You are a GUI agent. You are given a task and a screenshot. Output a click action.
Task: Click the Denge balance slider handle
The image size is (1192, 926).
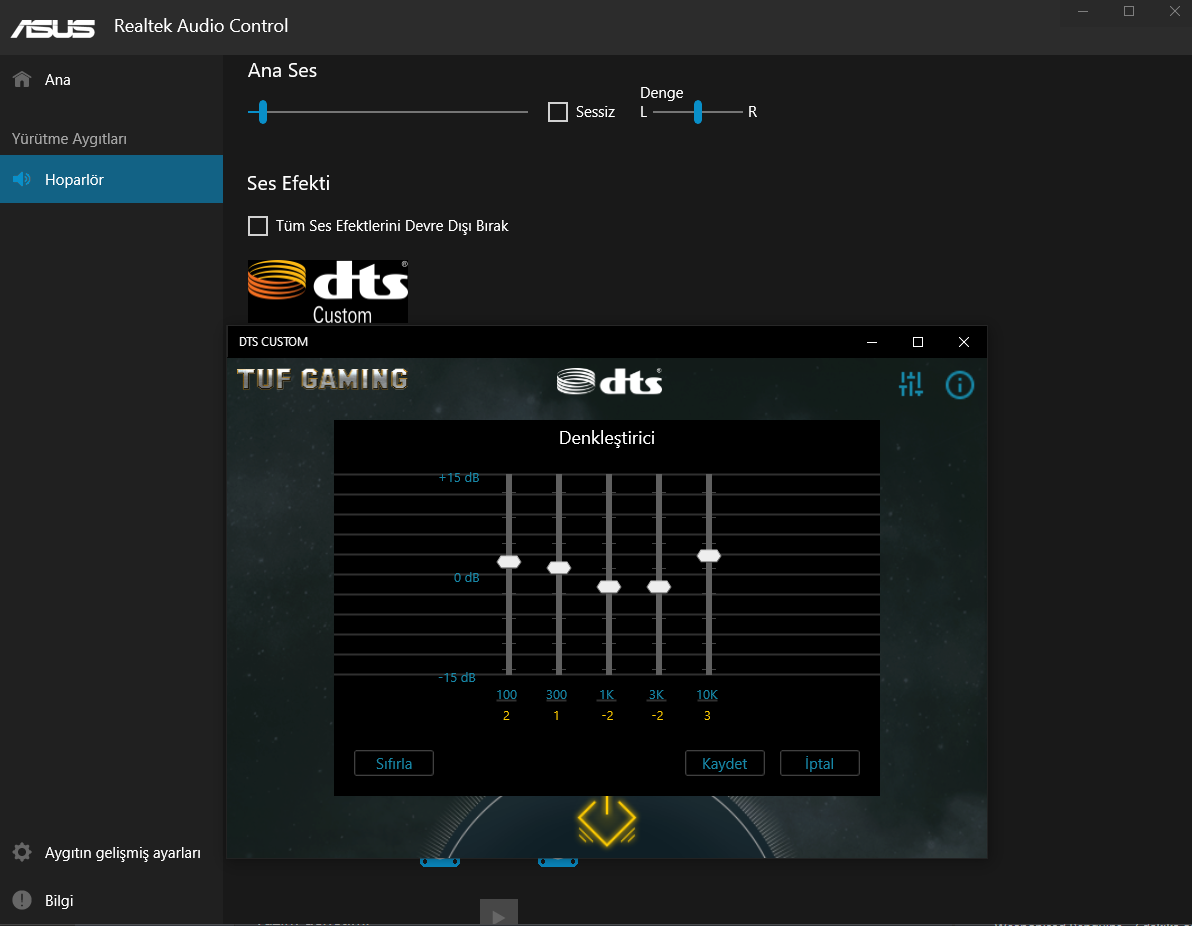[x=698, y=112]
